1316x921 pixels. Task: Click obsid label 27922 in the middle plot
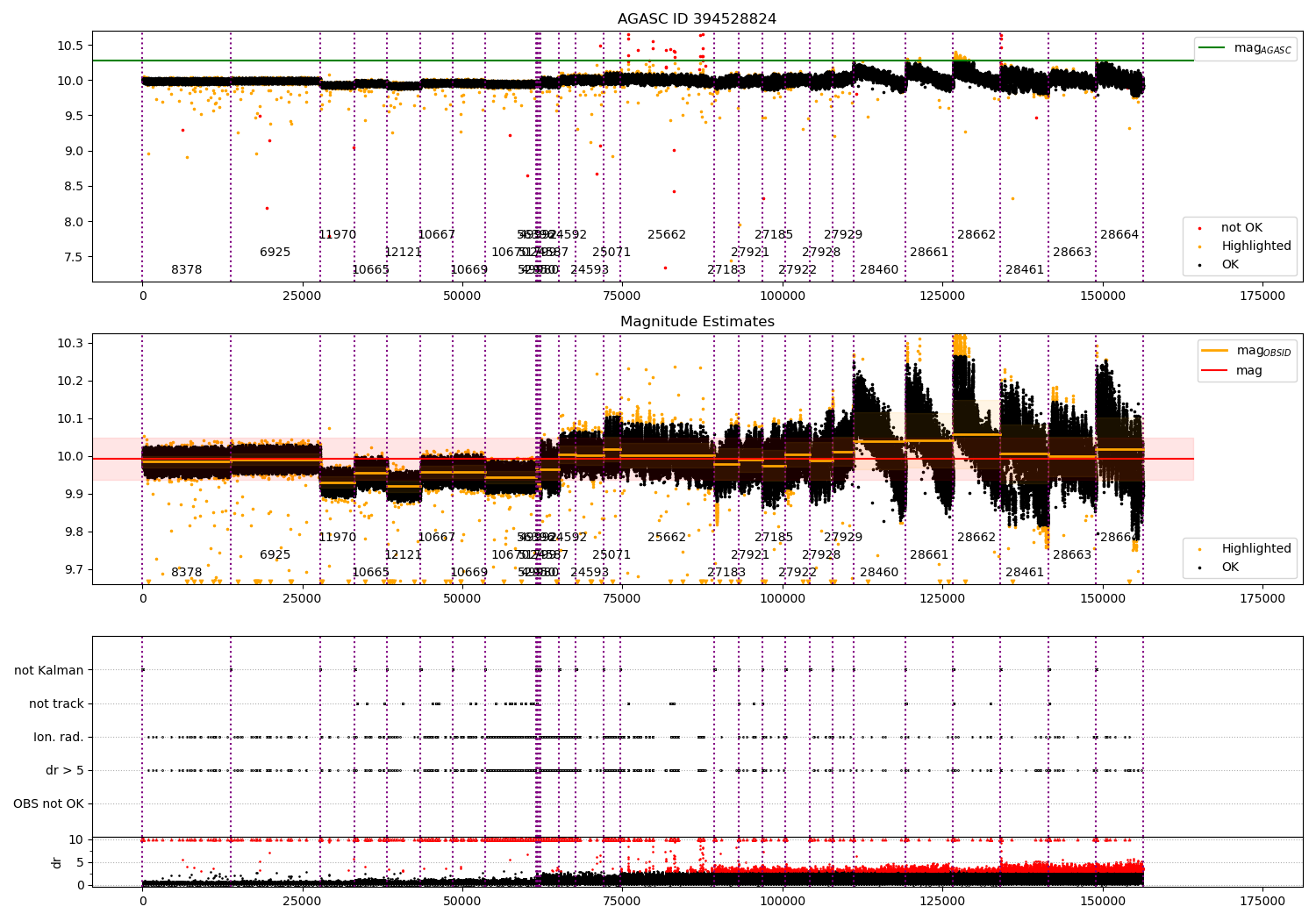pyautogui.click(x=797, y=573)
